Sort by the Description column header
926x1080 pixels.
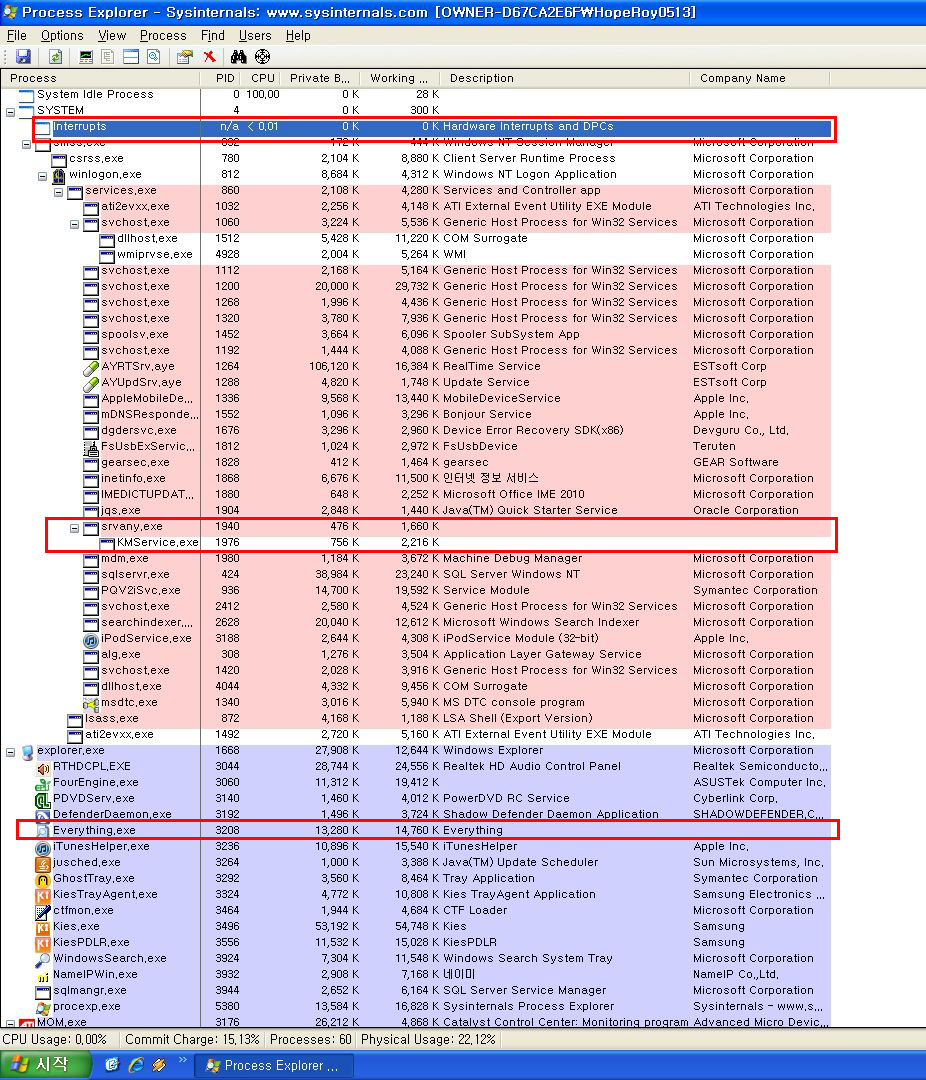point(564,79)
